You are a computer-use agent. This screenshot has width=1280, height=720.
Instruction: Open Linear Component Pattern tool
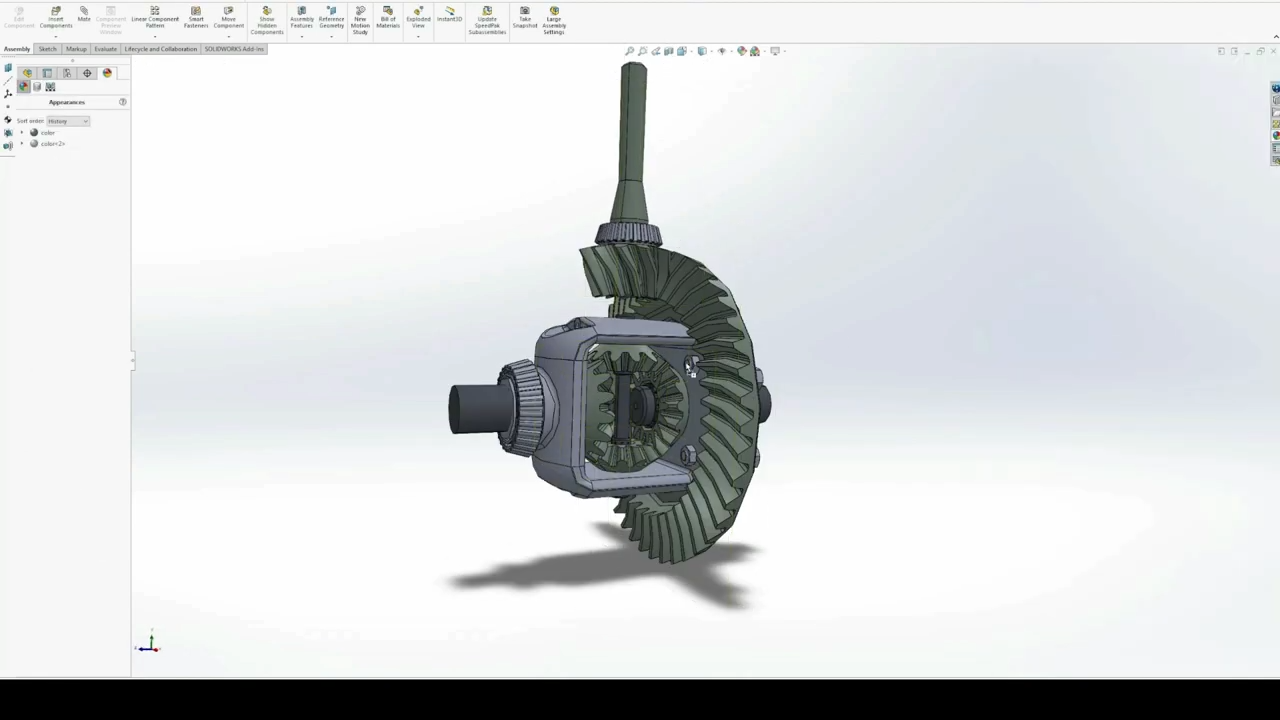tap(155, 17)
